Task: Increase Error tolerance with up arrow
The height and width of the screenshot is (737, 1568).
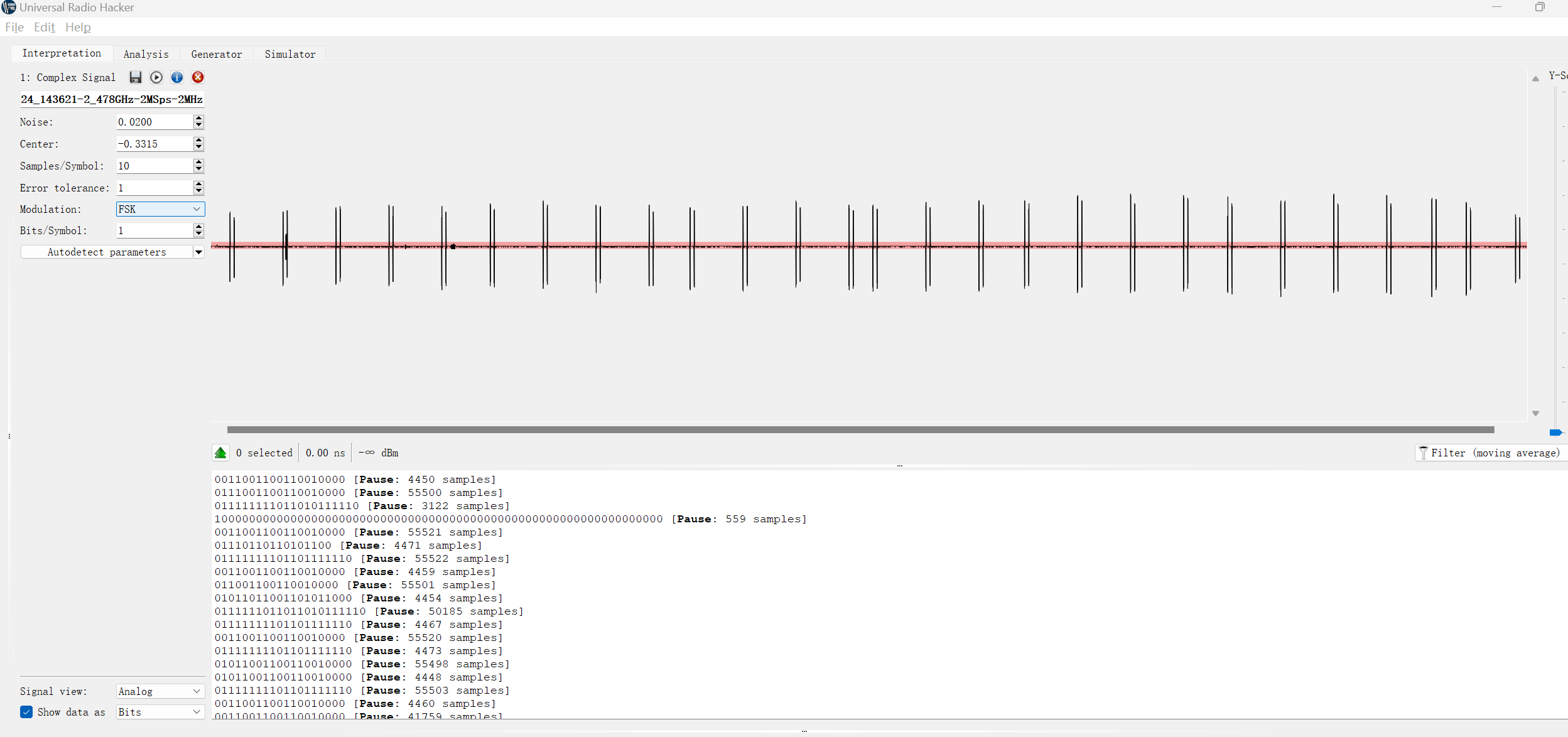Action: pyautogui.click(x=198, y=185)
